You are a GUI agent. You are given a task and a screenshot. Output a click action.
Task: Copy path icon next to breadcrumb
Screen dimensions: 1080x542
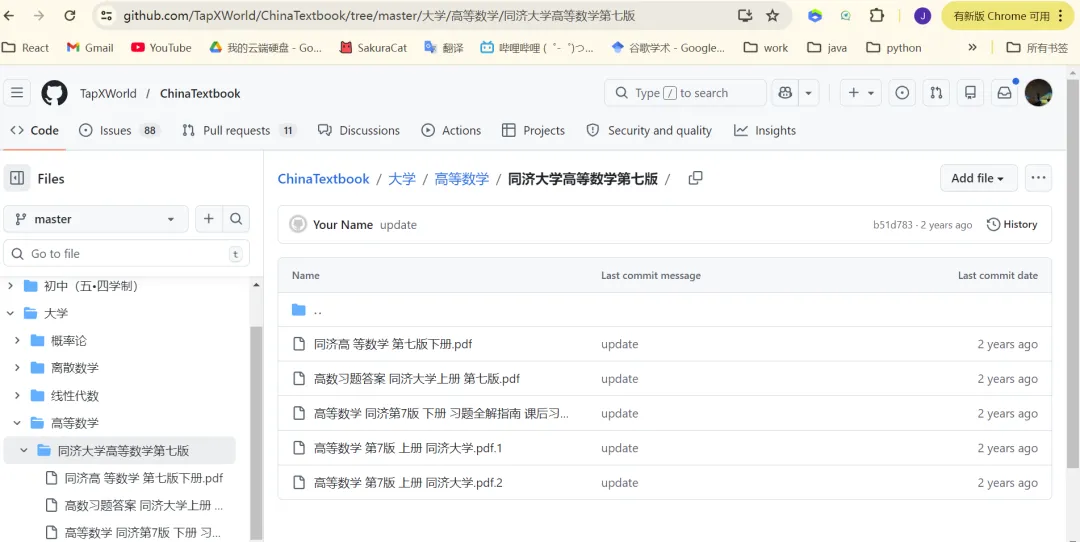(x=696, y=178)
